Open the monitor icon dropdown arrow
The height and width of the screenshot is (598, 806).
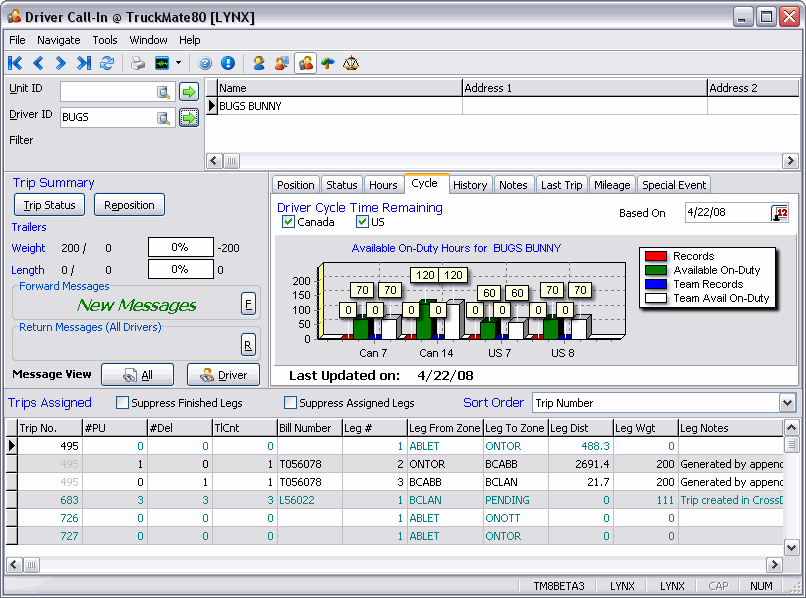(178, 63)
